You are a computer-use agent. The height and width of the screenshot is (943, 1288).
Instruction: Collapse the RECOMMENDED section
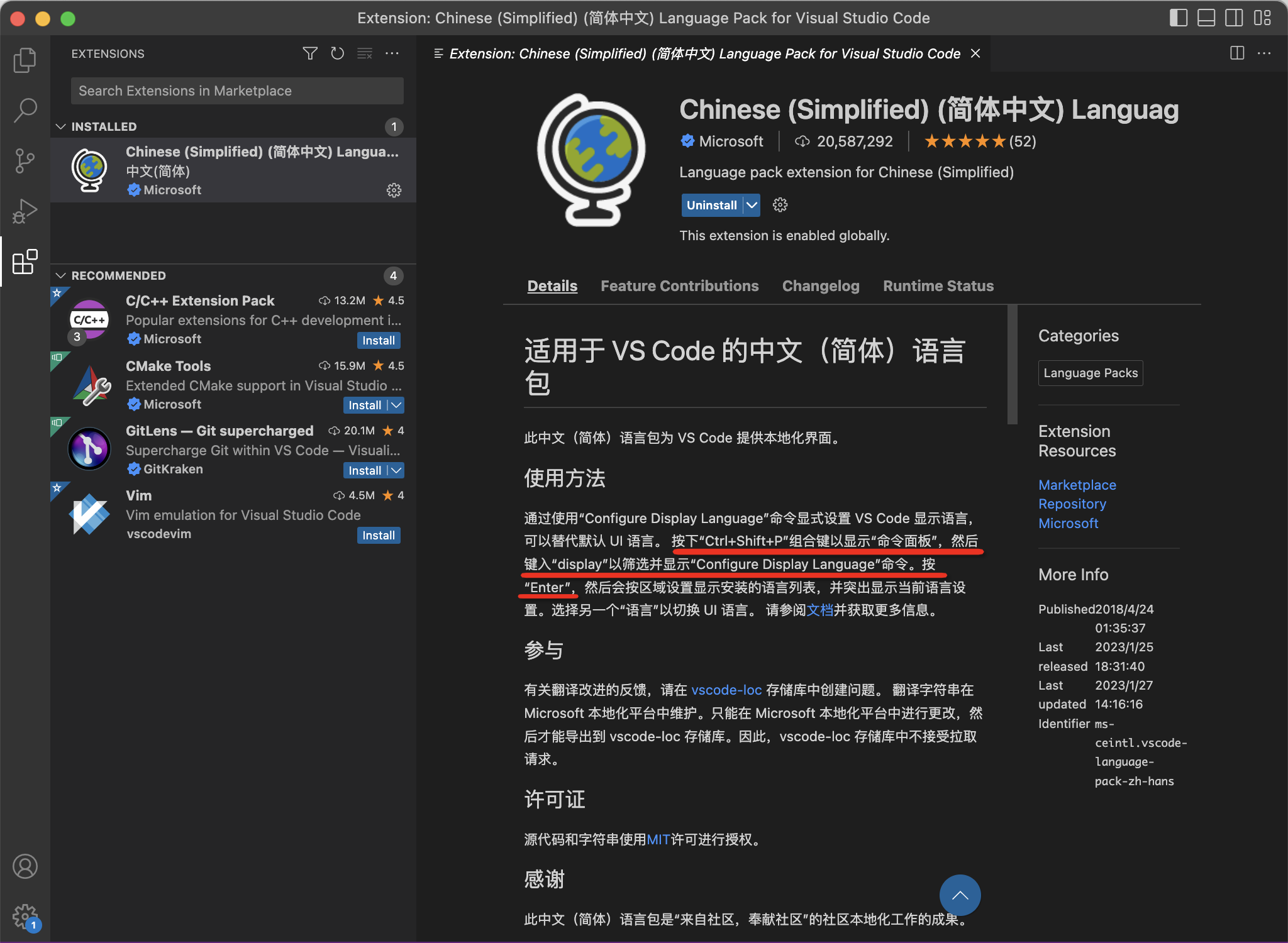click(x=61, y=275)
